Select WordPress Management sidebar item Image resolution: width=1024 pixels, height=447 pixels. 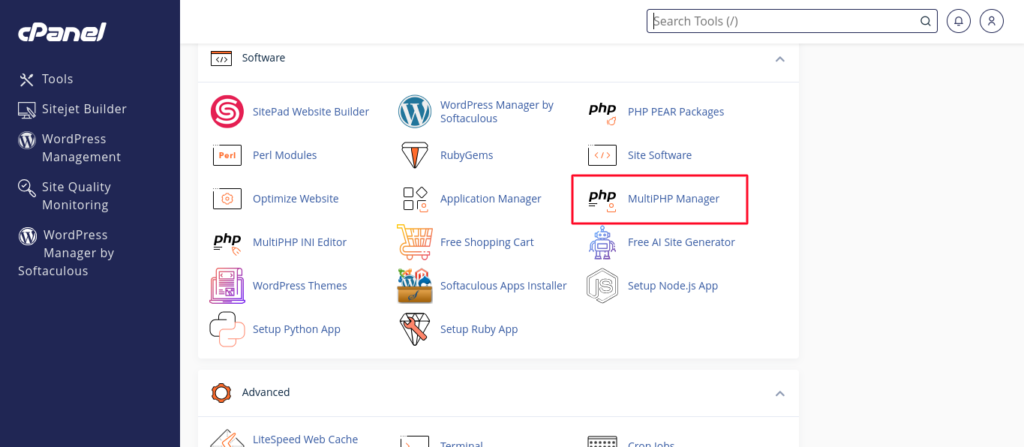(x=70, y=148)
